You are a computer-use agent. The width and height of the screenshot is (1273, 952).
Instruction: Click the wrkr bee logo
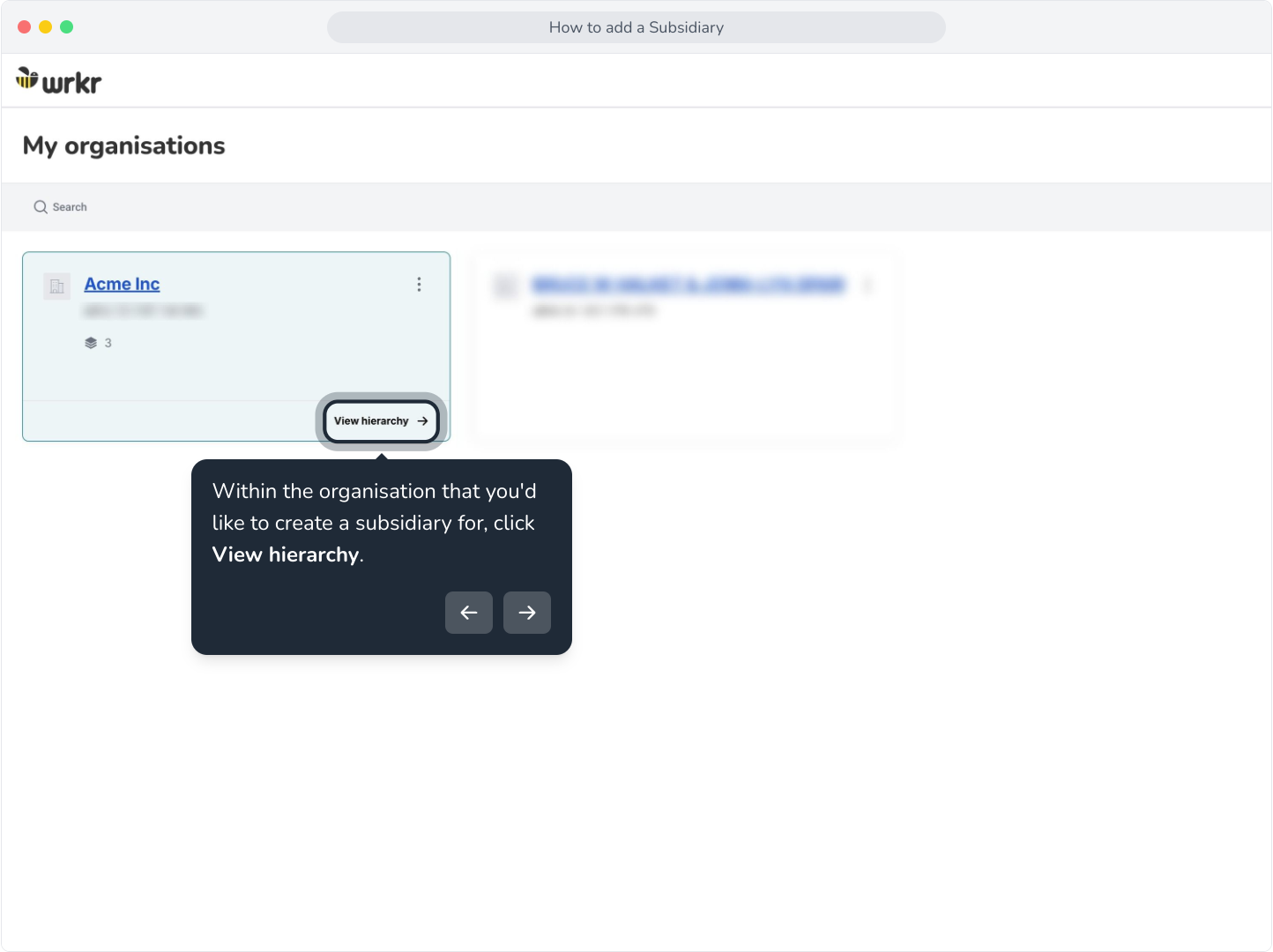tap(58, 81)
